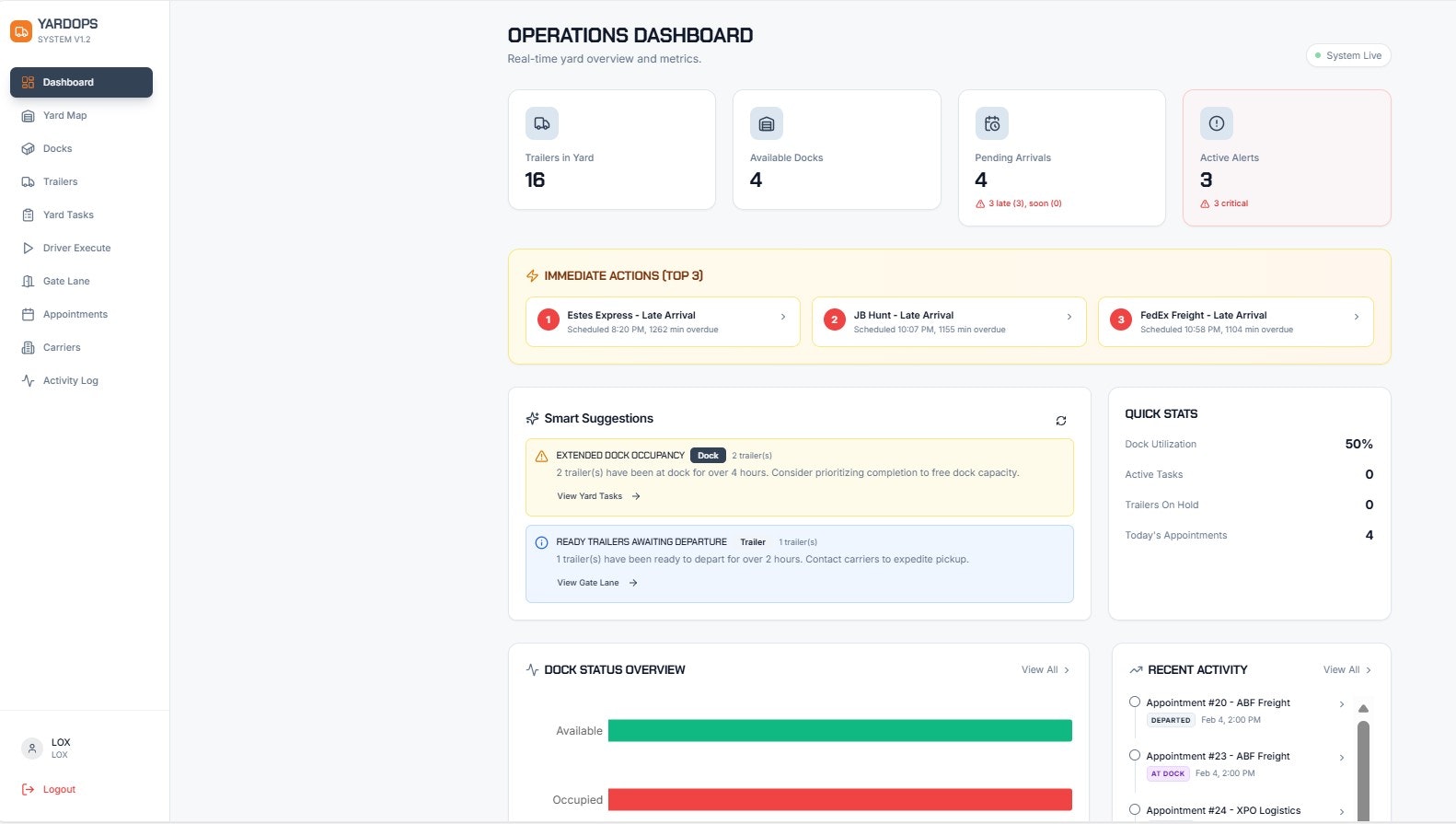The width and height of the screenshot is (1456, 824).
Task: Click the Available Docks warehouse icon
Action: click(767, 123)
